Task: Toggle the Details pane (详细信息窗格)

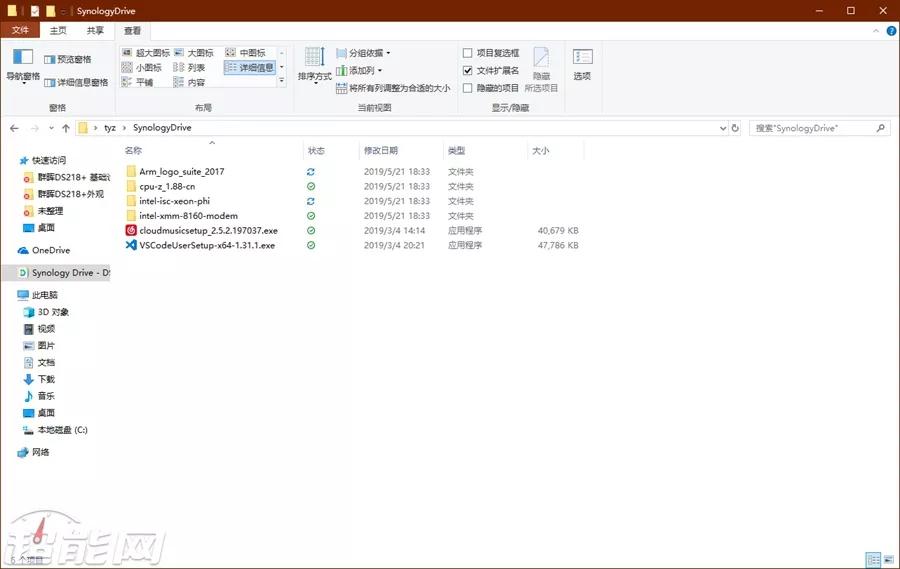Action: [x=76, y=83]
